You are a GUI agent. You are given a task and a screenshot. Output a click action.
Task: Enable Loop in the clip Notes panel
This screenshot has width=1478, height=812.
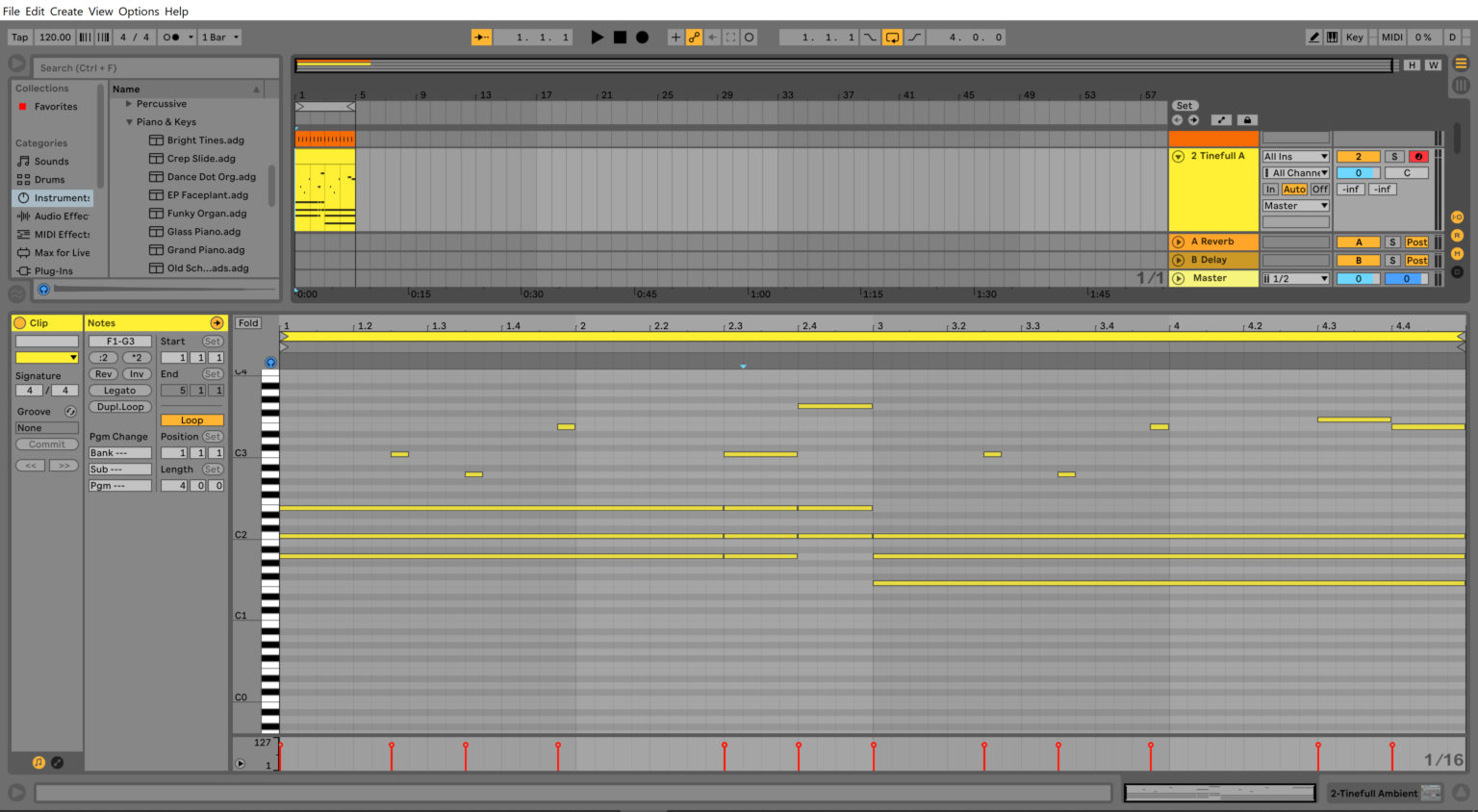191,419
